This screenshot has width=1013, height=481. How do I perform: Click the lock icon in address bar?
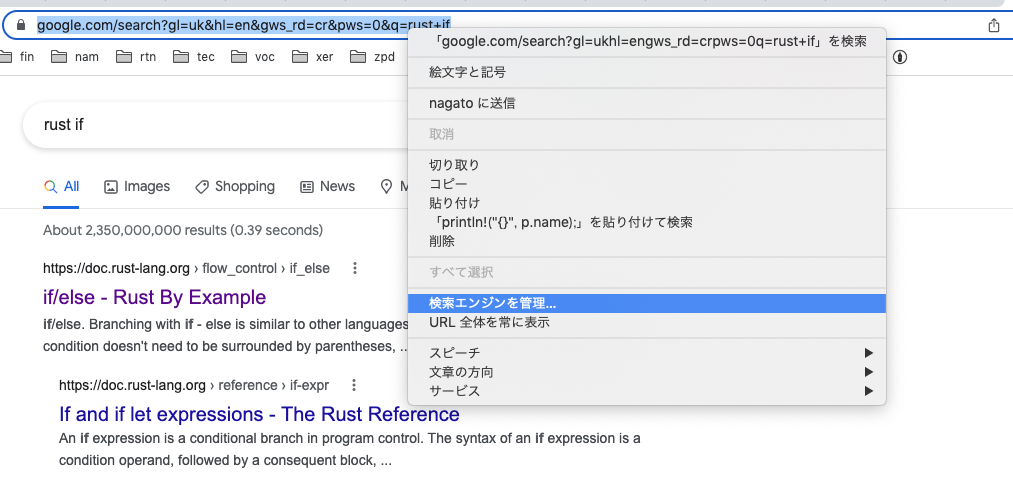[x=21, y=25]
